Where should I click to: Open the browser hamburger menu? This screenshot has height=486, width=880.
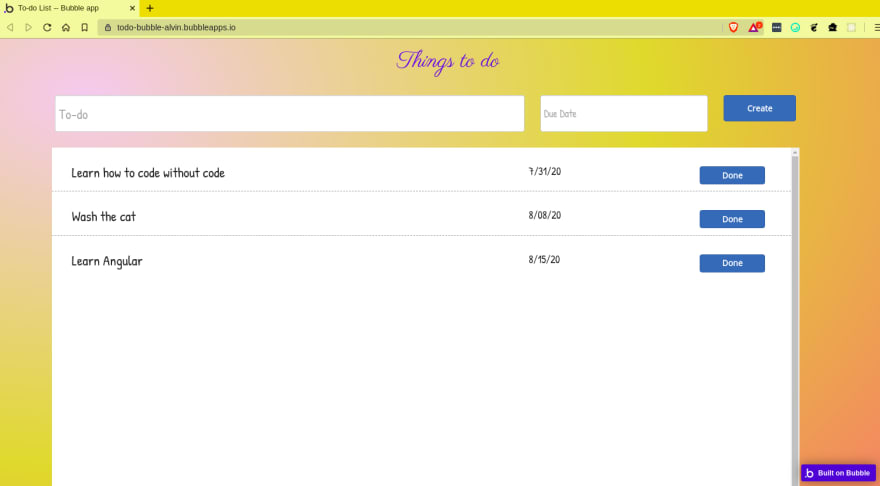(x=876, y=27)
